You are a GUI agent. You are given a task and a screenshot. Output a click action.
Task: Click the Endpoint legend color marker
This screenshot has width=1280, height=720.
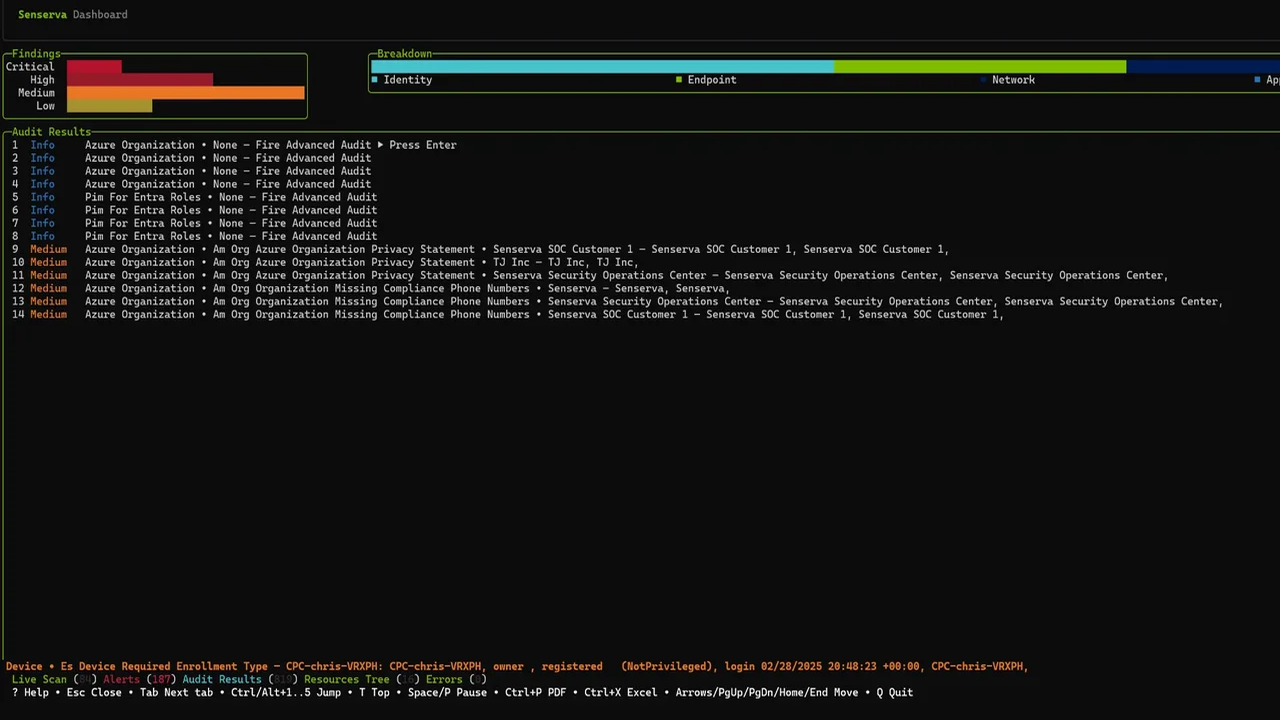tap(679, 80)
